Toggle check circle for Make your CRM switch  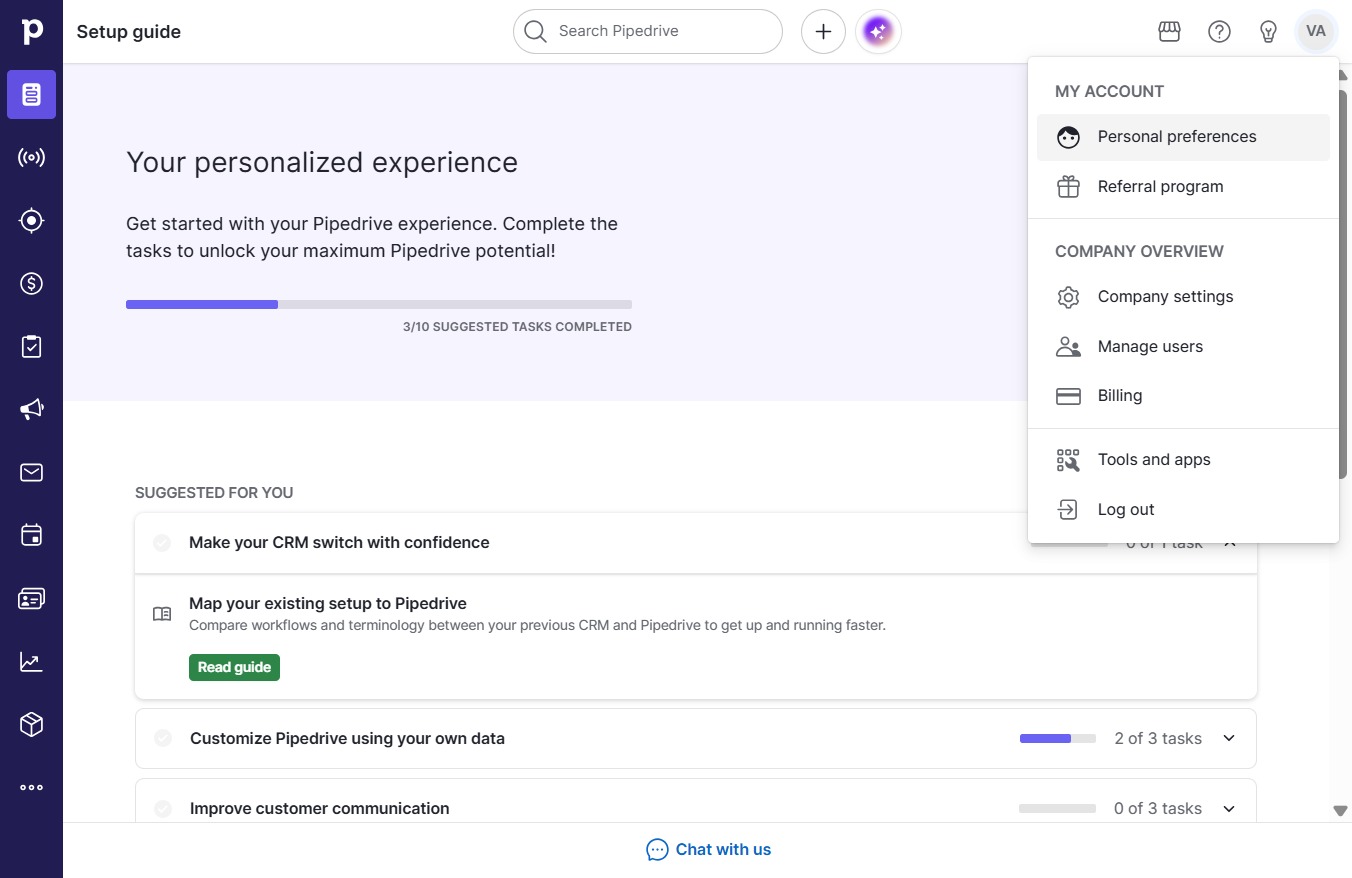coord(162,543)
